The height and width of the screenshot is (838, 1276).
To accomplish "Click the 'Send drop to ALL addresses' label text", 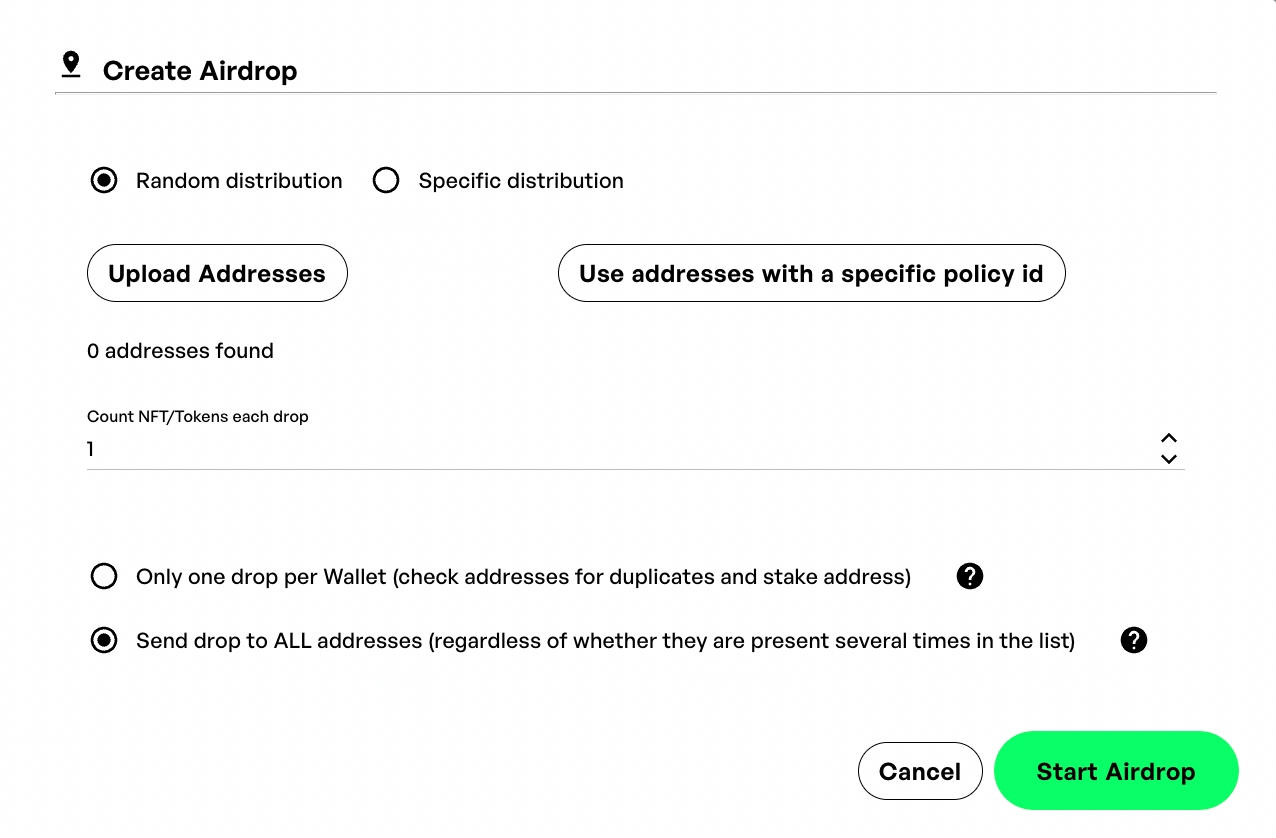I will 605,641.
